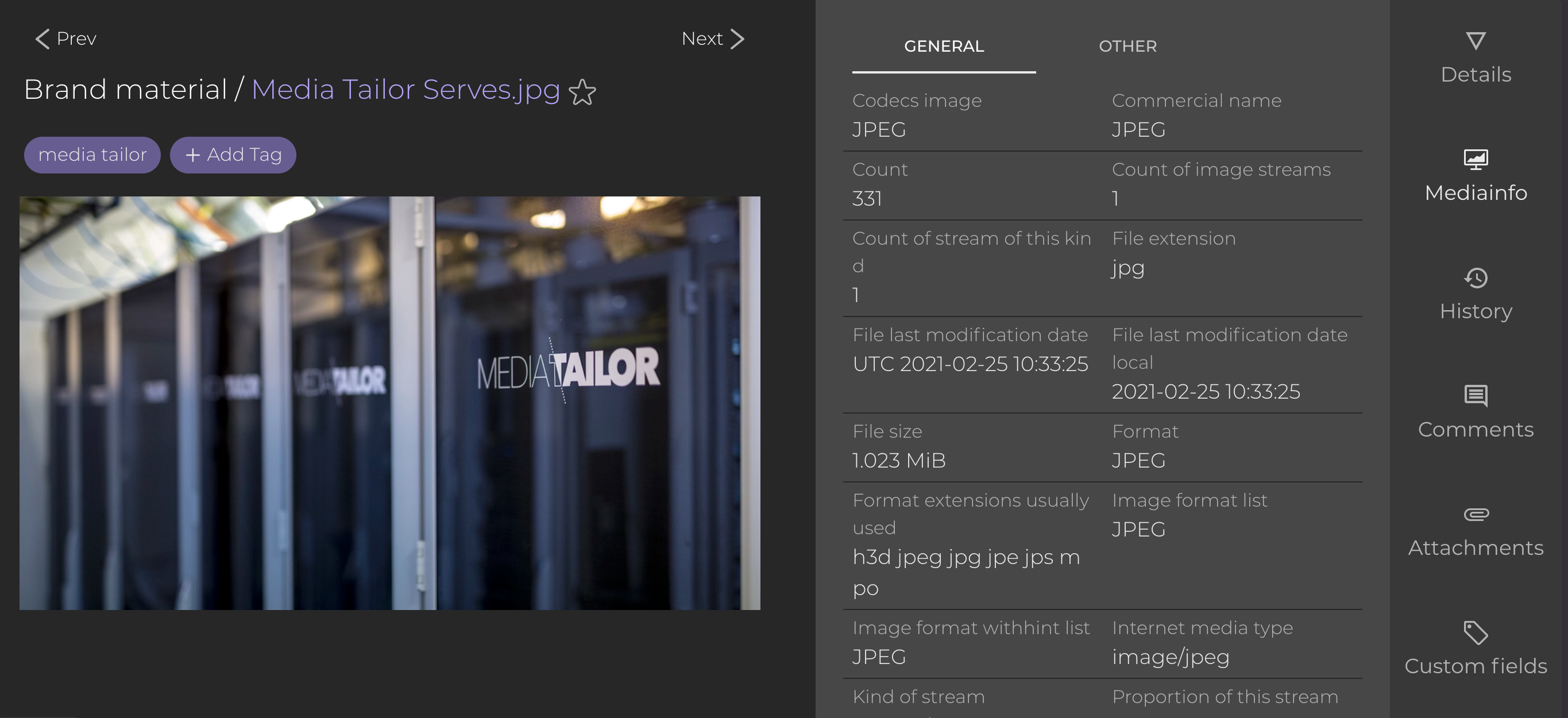The height and width of the screenshot is (718, 1568).
Task: Switch to the GENERAL tab
Action: click(944, 47)
